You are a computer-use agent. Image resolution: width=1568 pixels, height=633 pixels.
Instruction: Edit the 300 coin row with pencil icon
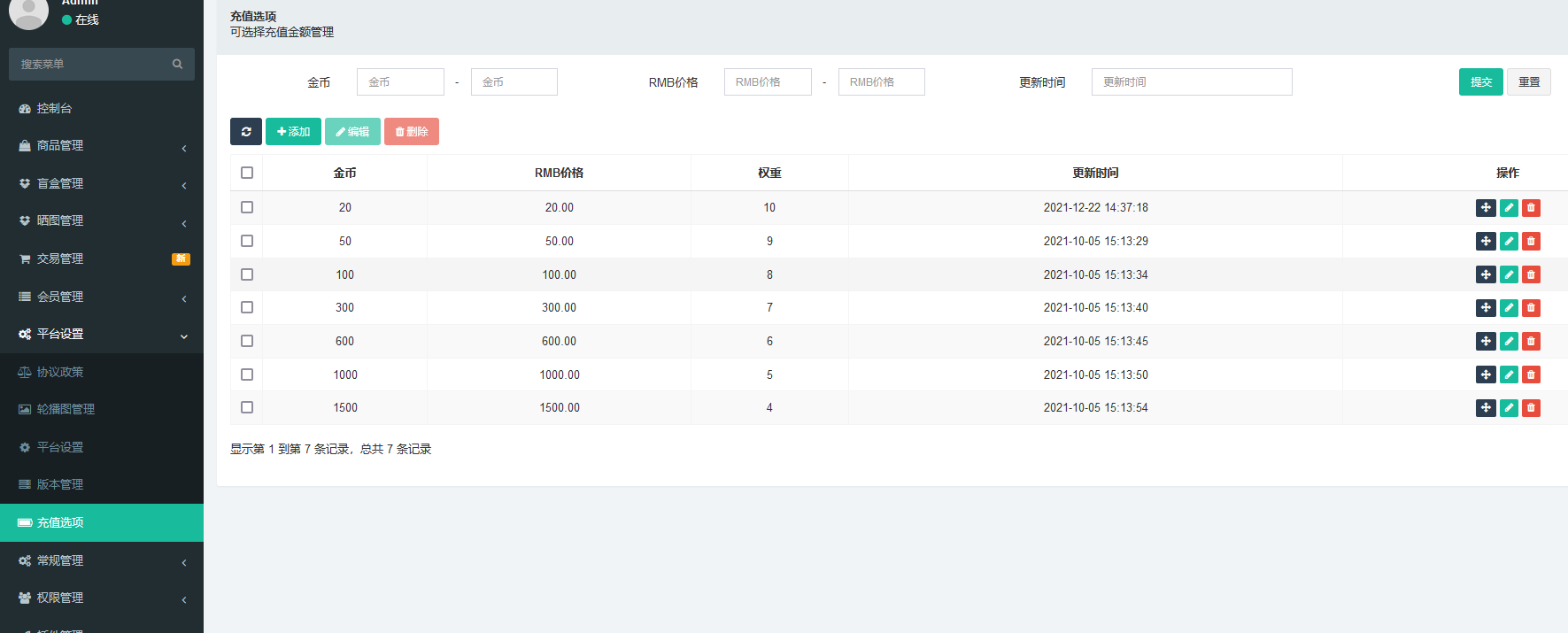point(1509,308)
